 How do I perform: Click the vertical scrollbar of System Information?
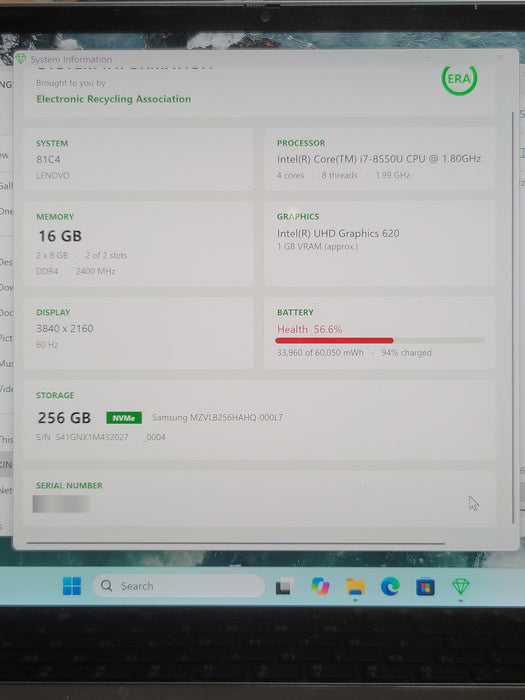pos(512,317)
